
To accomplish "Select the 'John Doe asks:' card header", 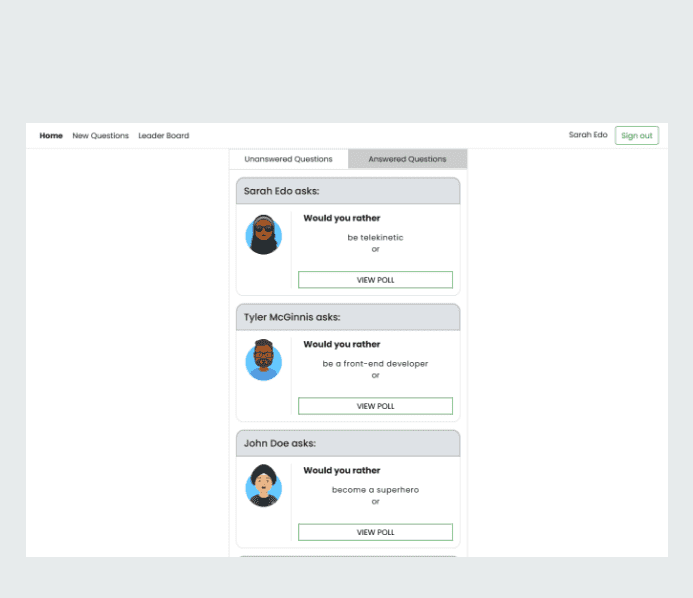I will (x=348, y=443).
